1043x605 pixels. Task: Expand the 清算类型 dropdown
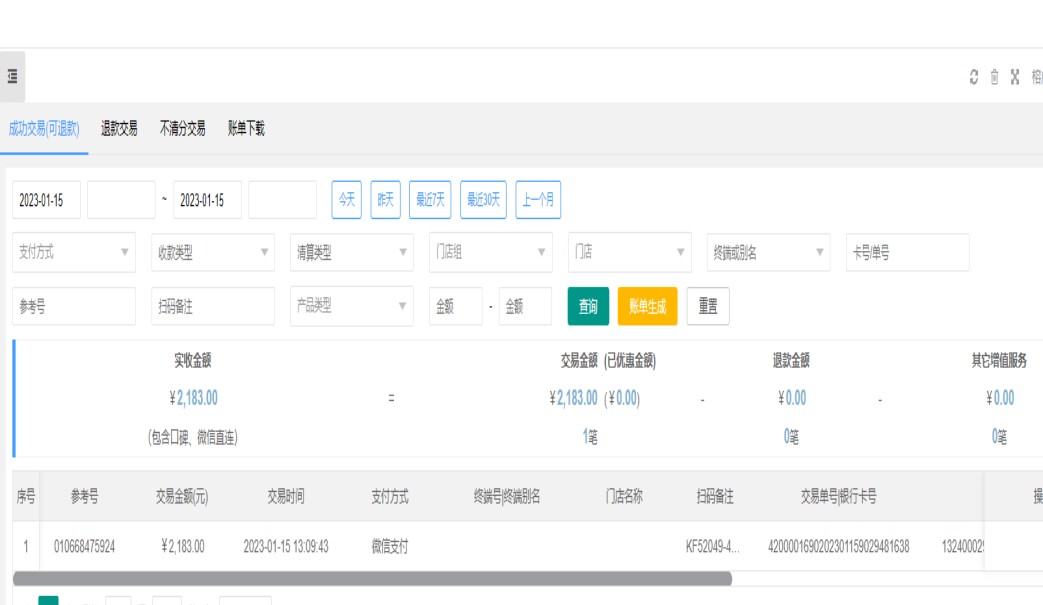(x=351, y=253)
